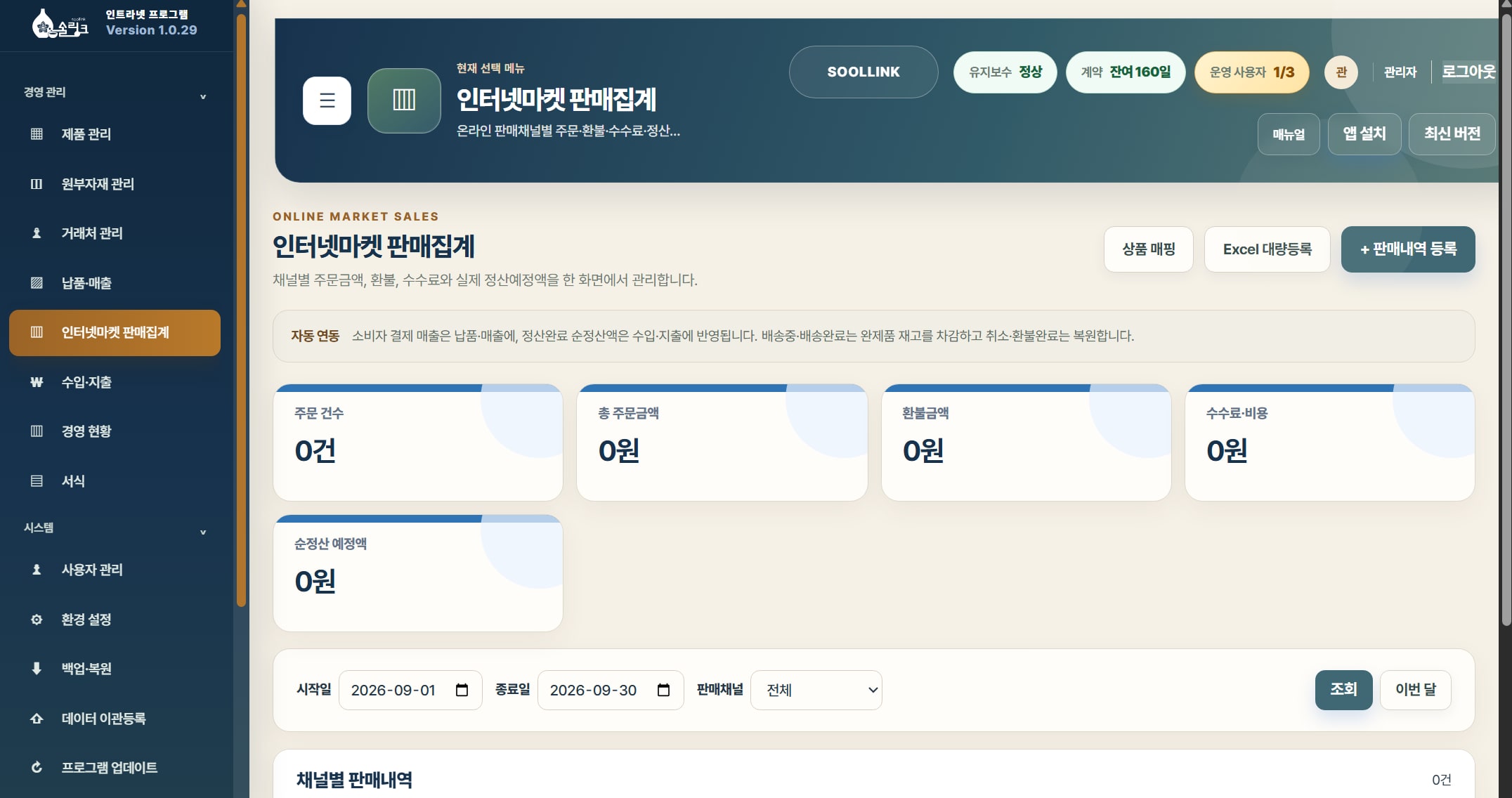This screenshot has height=798, width=1512.
Task: Click the 이번 달 button
Action: coord(1416,690)
